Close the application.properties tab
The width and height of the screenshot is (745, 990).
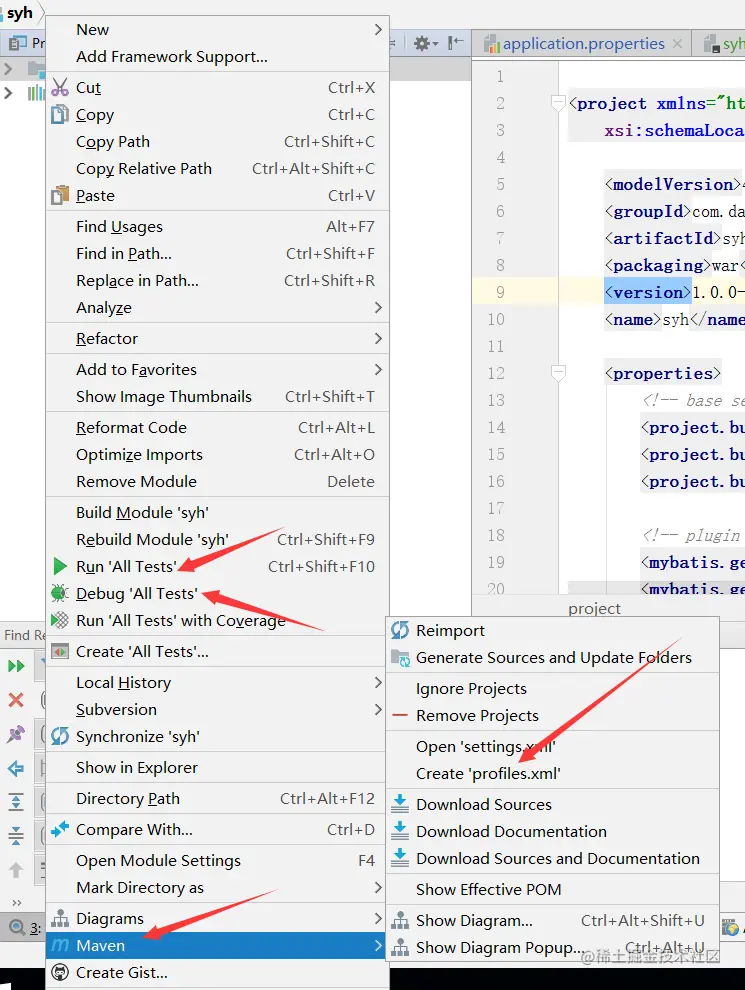tap(679, 44)
